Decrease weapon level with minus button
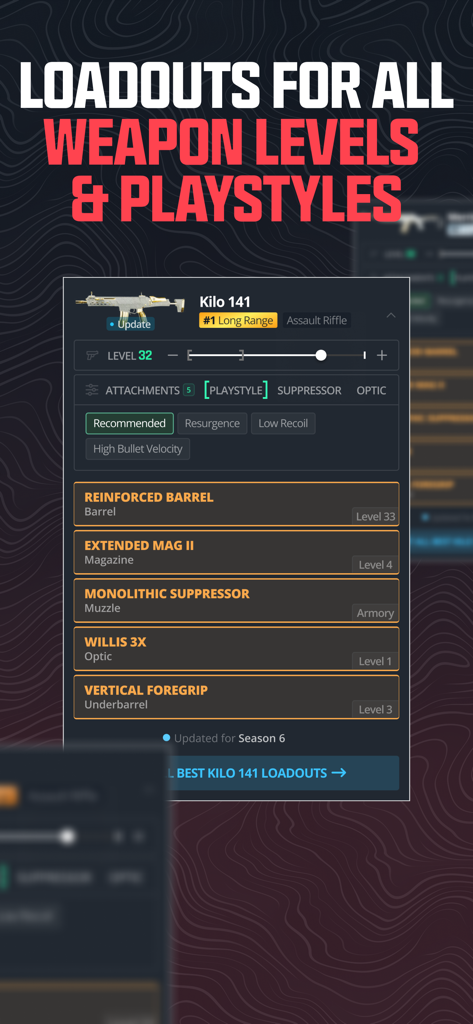473x1024 pixels. (x=172, y=355)
